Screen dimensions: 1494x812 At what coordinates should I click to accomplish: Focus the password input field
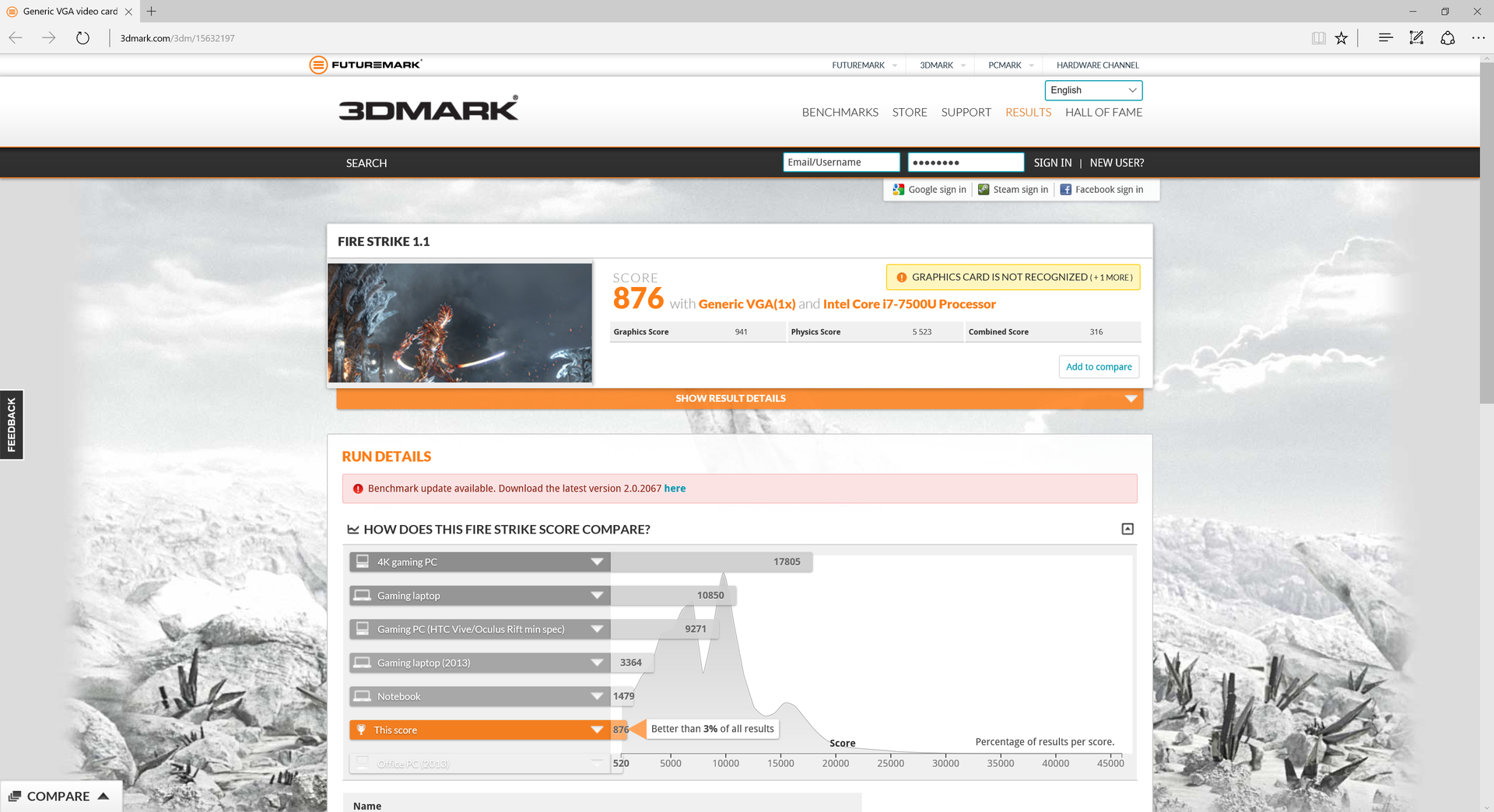point(966,163)
